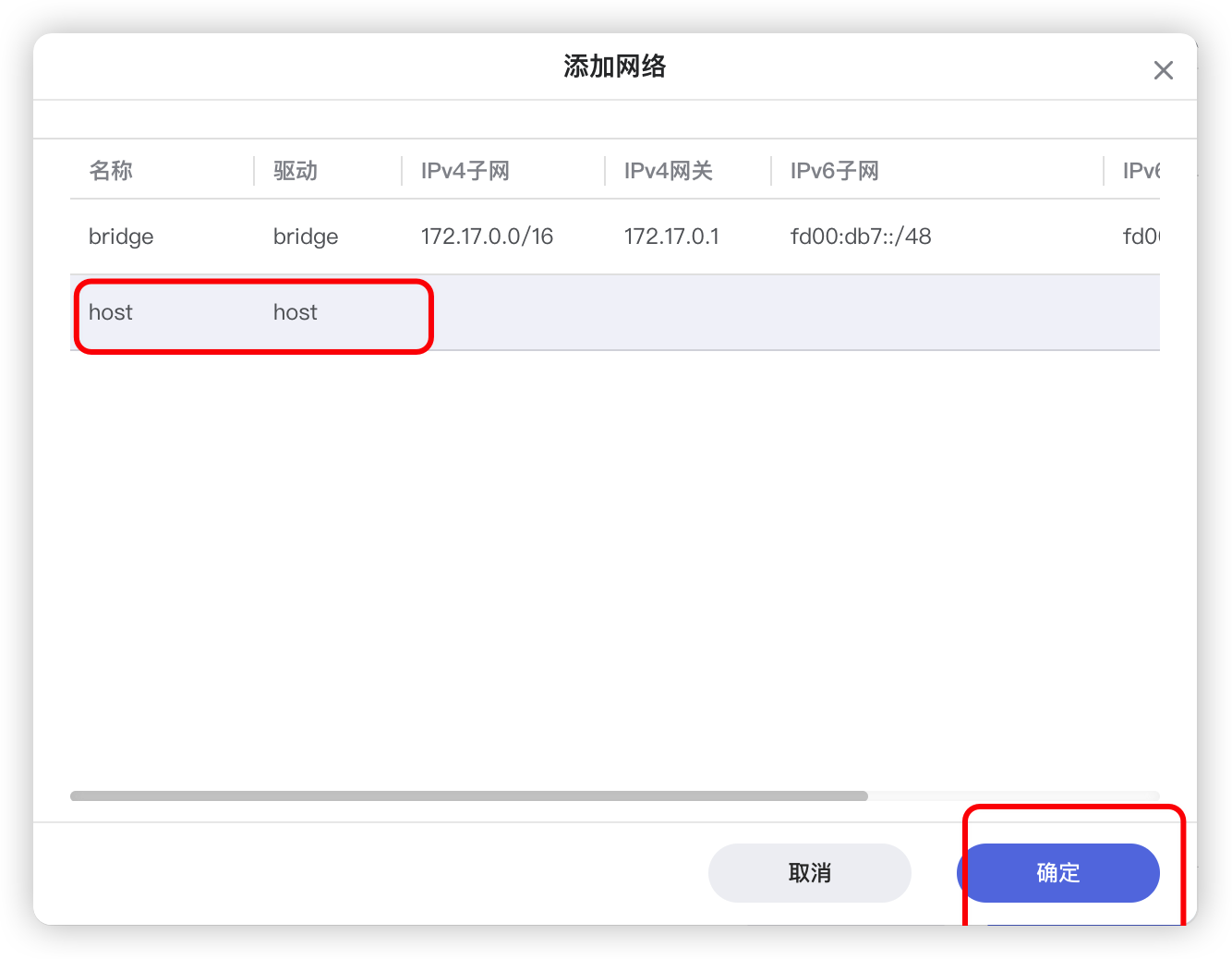This screenshot has height=959, width=1232.
Task: Click the 驱动 column header
Action: [x=296, y=171]
